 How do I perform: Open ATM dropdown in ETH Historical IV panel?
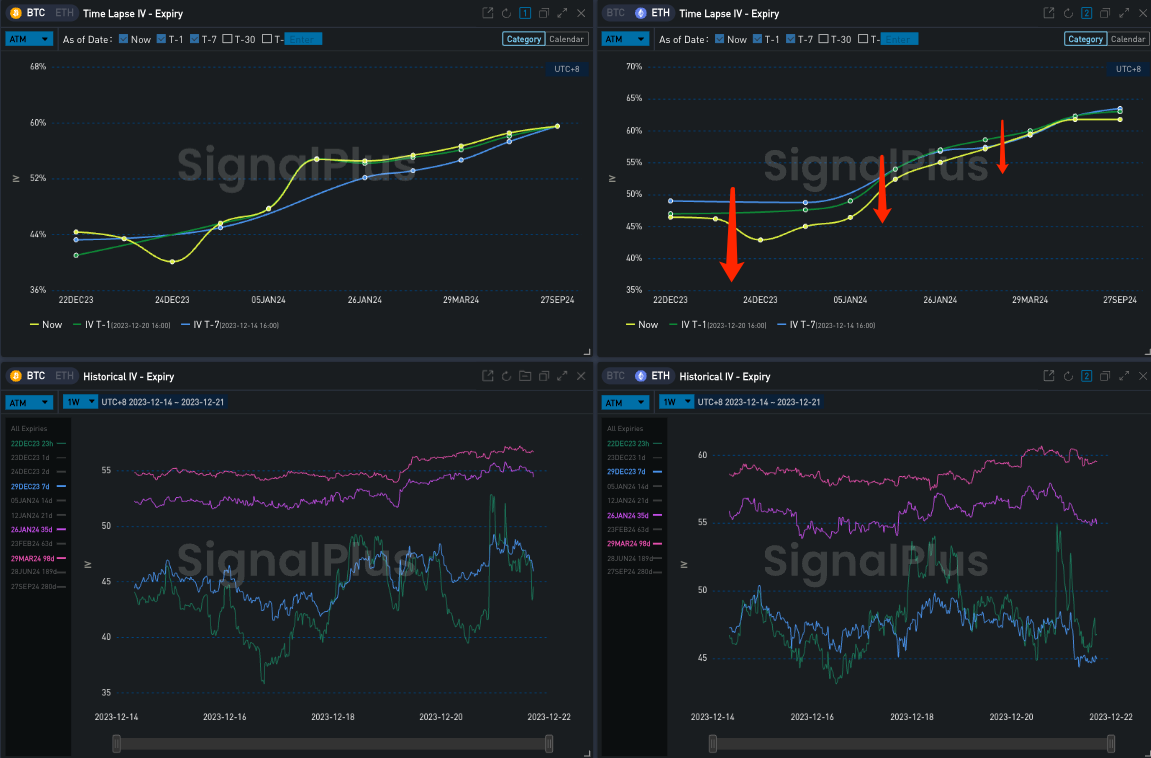(626, 402)
